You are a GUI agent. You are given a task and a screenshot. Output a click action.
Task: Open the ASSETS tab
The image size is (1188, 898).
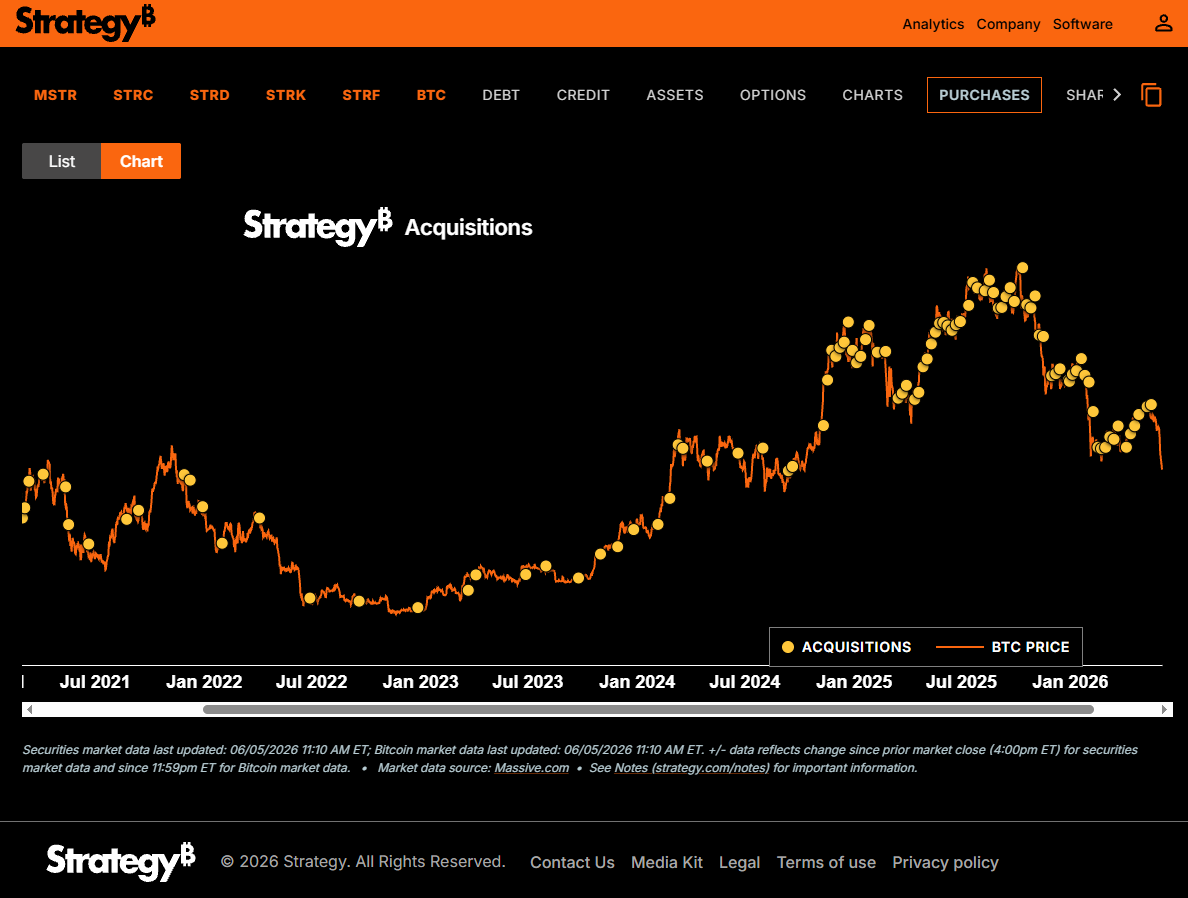pos(674,95)
